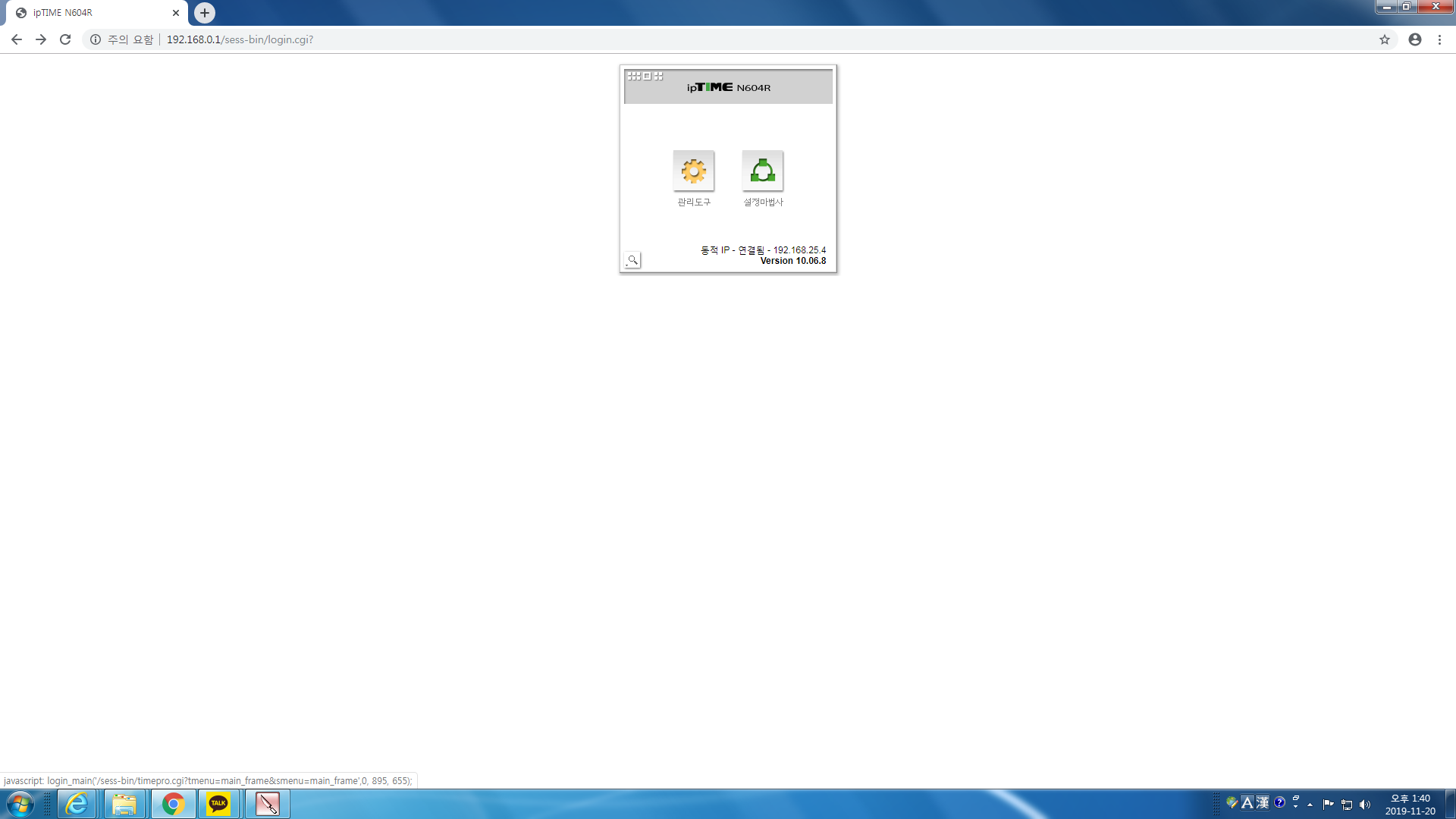Open a new browser tab

click(x=205, y=13)
